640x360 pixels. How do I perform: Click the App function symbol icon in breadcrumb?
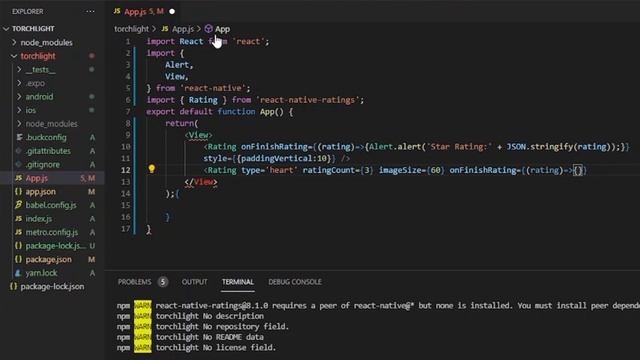point(209,29)
